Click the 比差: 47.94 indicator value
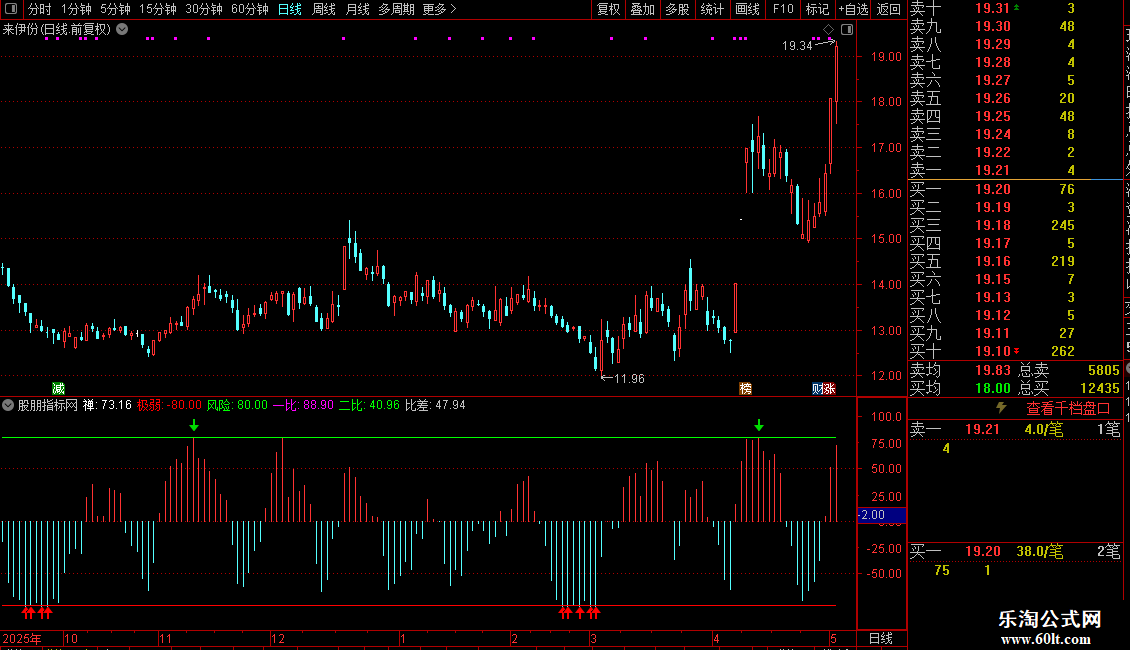Screen dimensions: 1130x650 pyautogui.click(x=435, y=405)
